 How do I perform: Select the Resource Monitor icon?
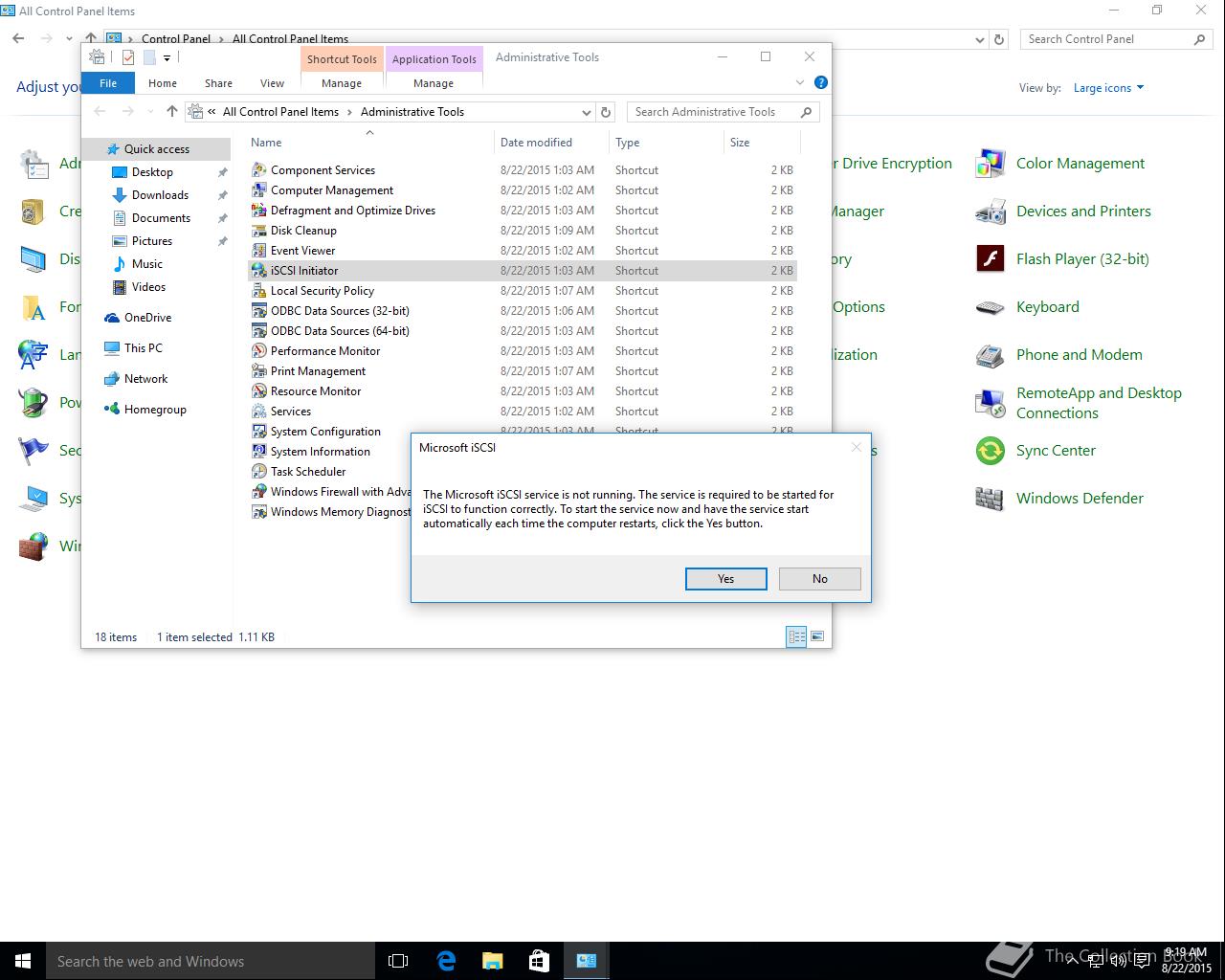[258, 391]
